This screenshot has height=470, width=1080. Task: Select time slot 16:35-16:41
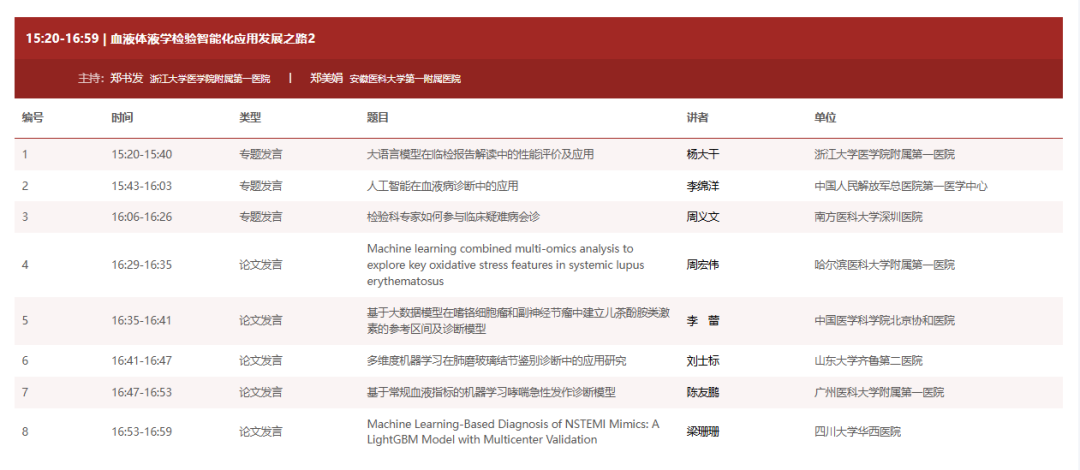(142, 320)
